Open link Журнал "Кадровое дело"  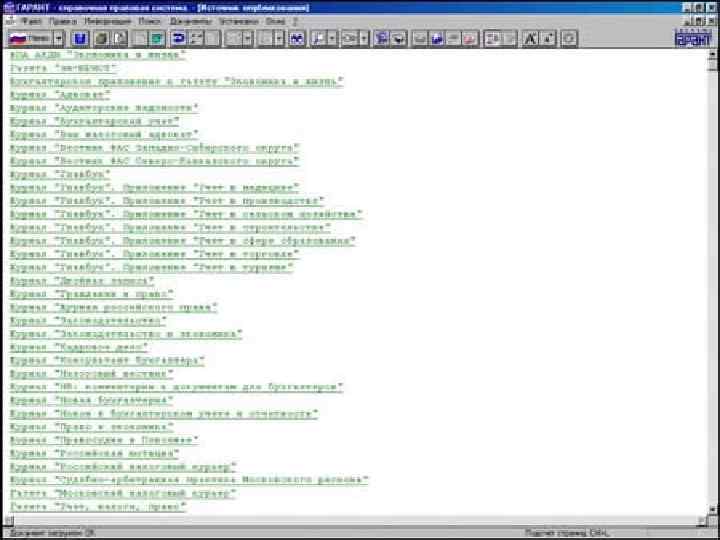(x=79, y=347)
